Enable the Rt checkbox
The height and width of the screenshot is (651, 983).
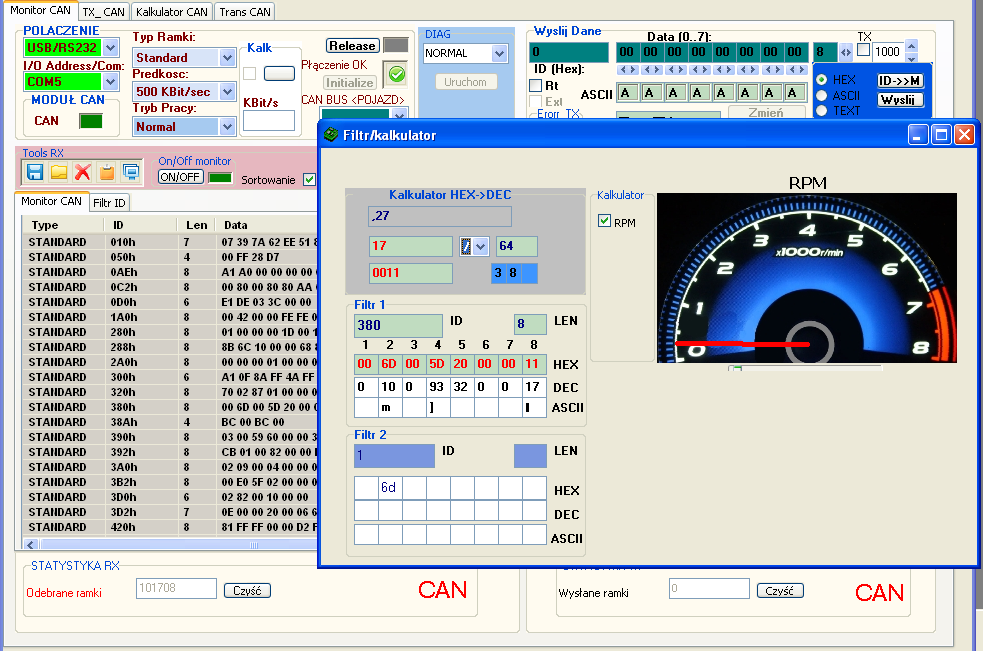(535, 85)
